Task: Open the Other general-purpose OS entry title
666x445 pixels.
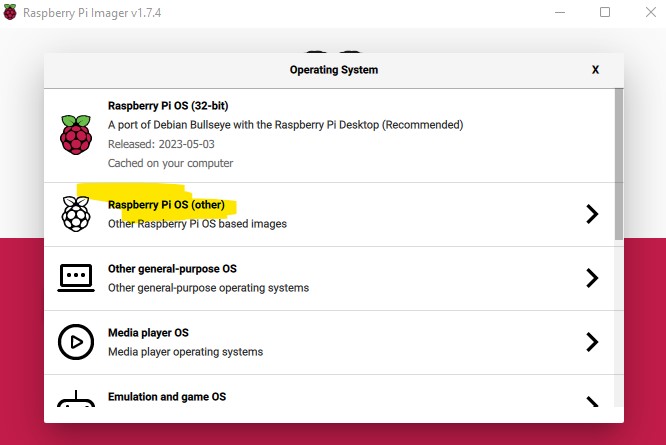Action: (x=172, y=269)
